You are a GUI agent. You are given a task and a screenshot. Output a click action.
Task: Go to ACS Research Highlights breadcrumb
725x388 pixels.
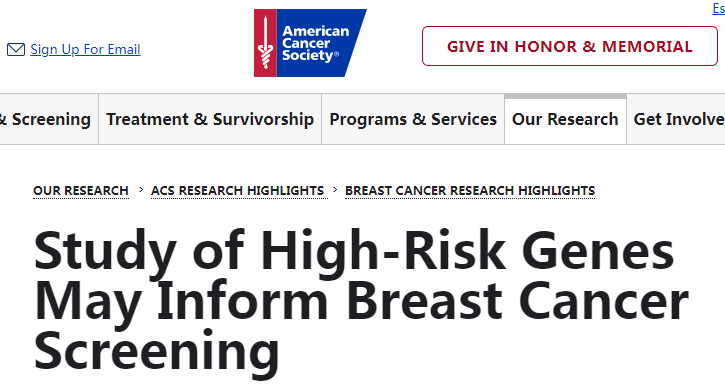238,191
